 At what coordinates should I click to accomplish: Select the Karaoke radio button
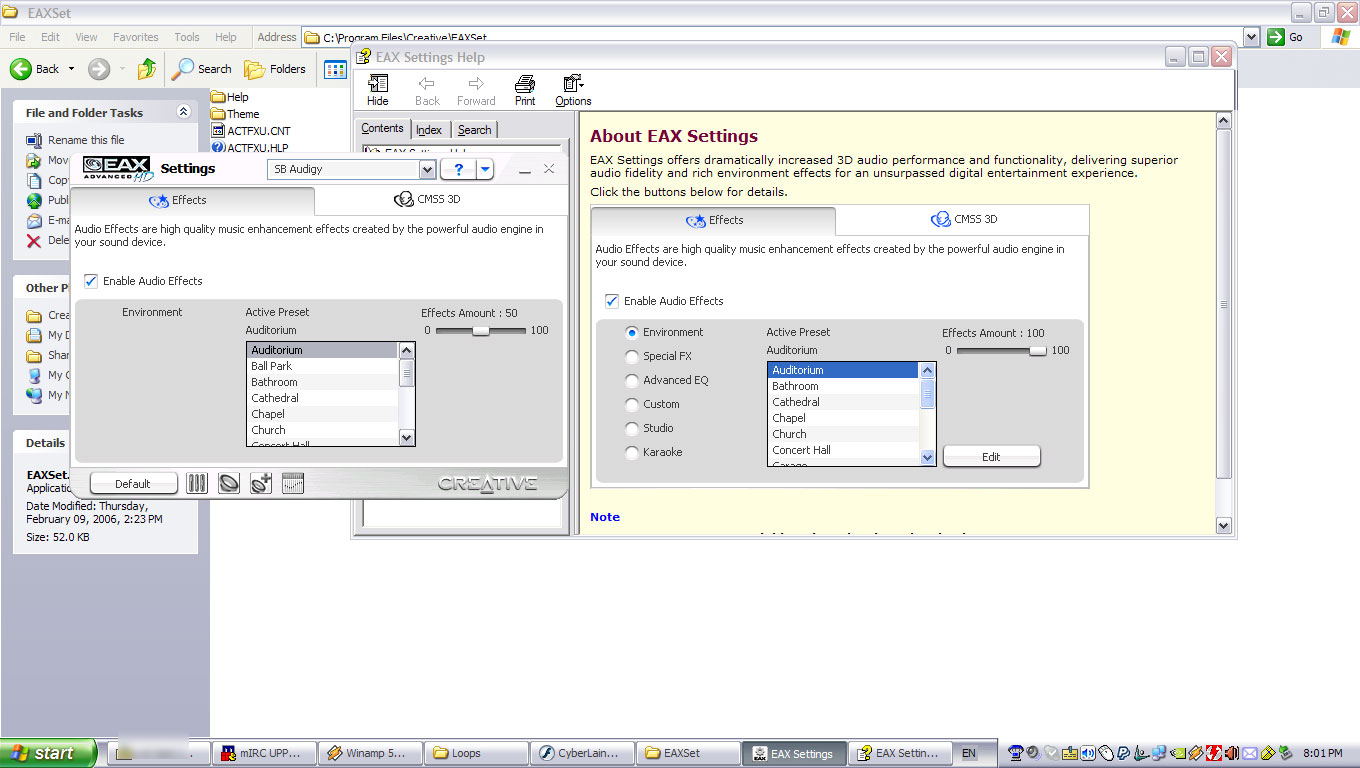[x=632, y=452]
